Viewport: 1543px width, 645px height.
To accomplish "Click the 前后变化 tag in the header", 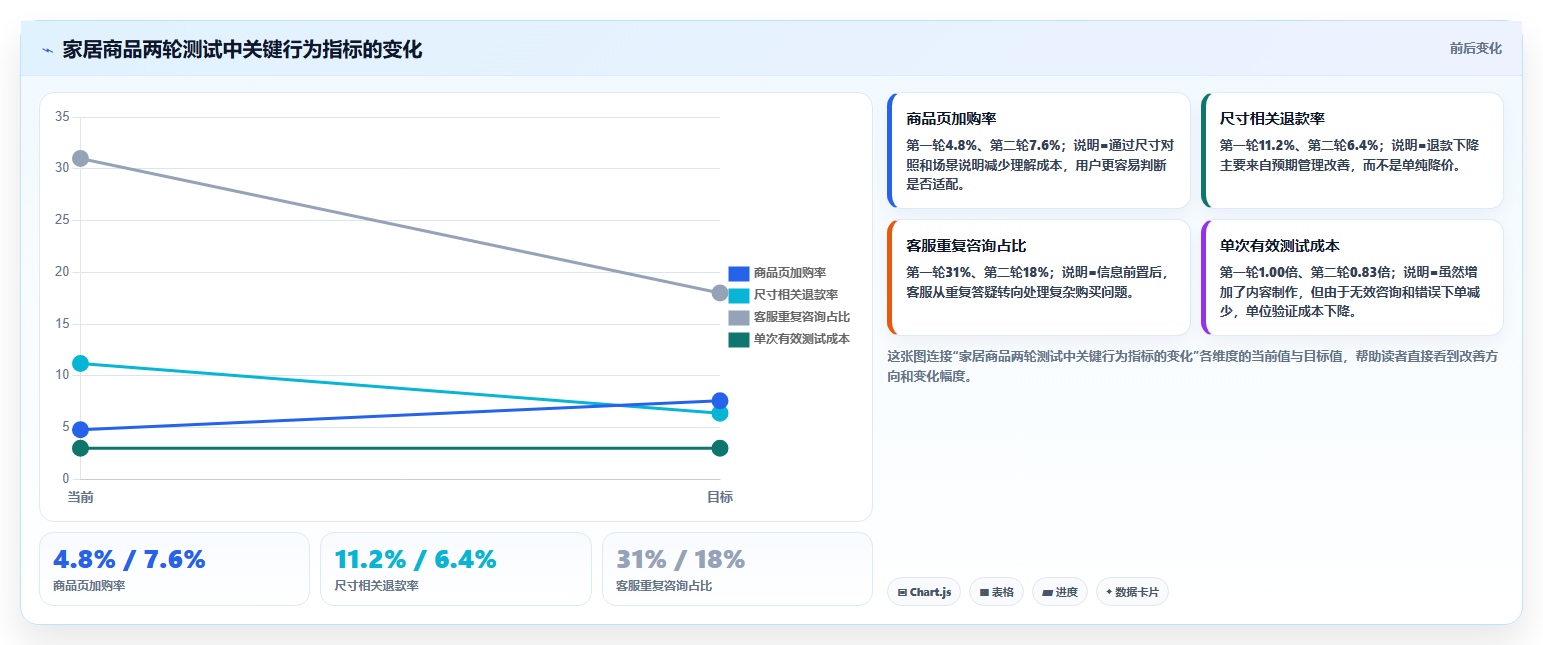I will click(1475, 48).
